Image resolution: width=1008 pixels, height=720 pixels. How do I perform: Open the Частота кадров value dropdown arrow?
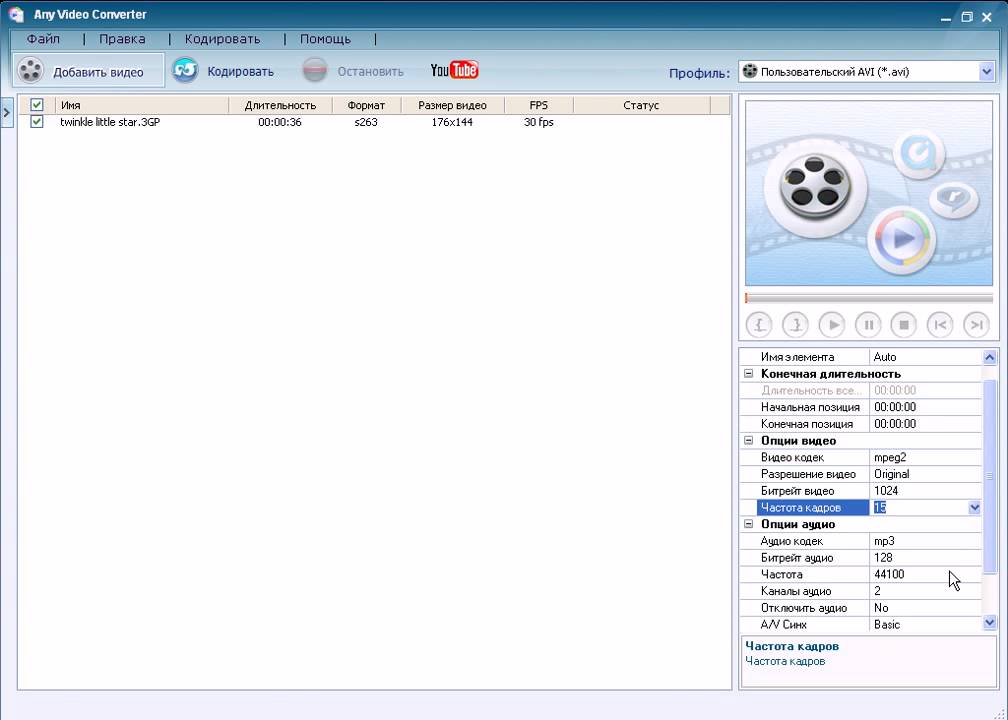click(975, 507)
